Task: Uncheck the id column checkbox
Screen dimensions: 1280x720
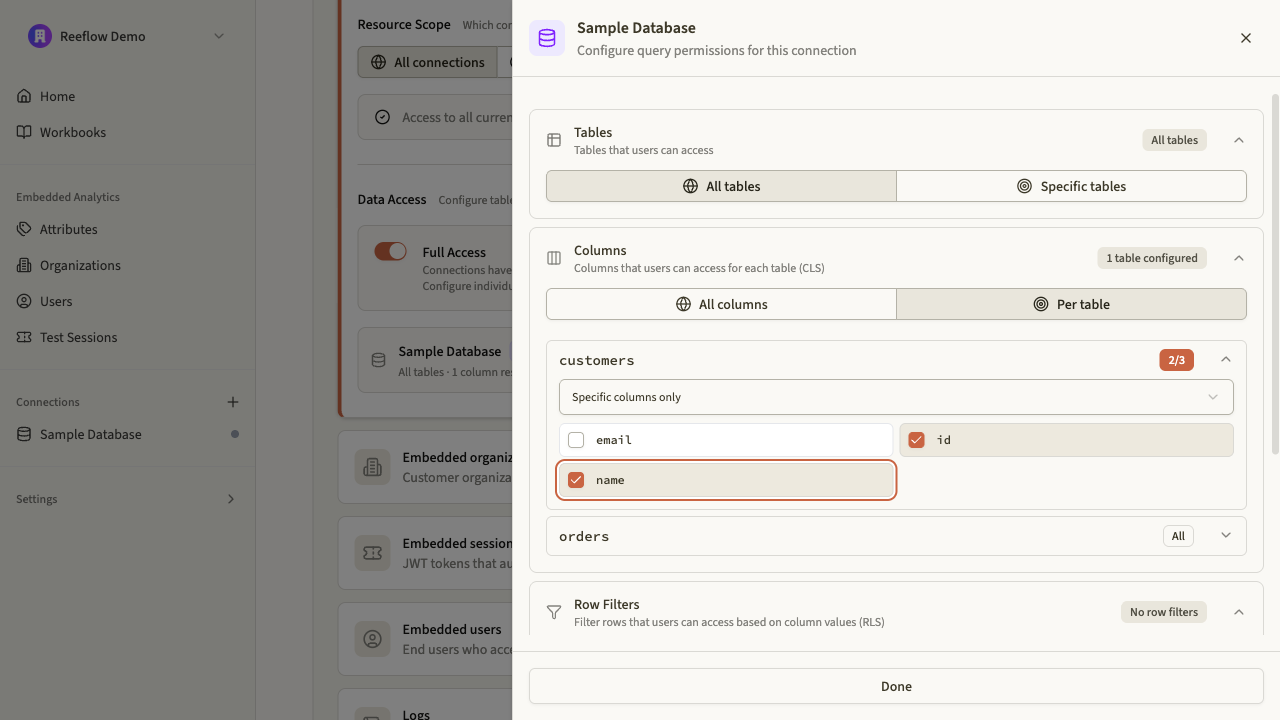Action: [916, 439]
